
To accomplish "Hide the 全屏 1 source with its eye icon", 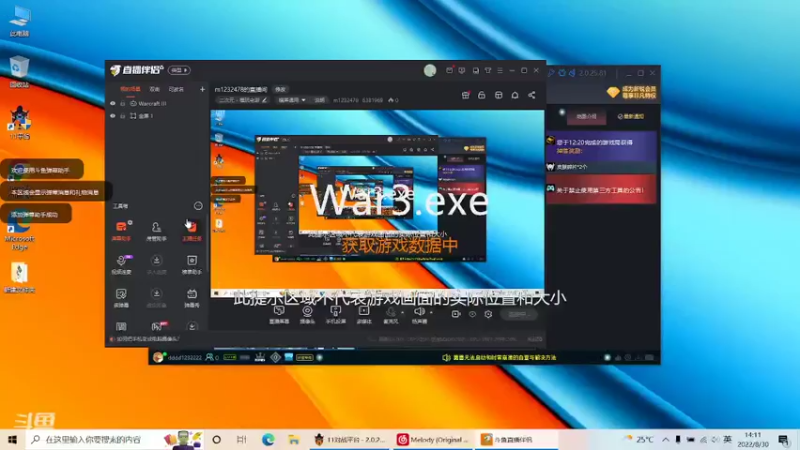I will pos(113,116).
